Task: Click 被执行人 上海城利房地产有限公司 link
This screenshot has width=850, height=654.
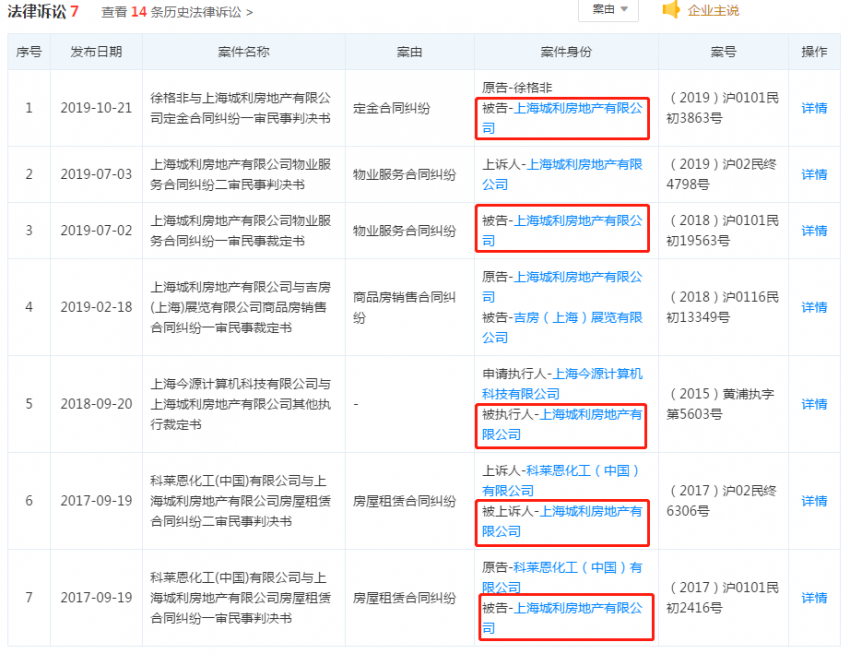Action: pos(562,424)
